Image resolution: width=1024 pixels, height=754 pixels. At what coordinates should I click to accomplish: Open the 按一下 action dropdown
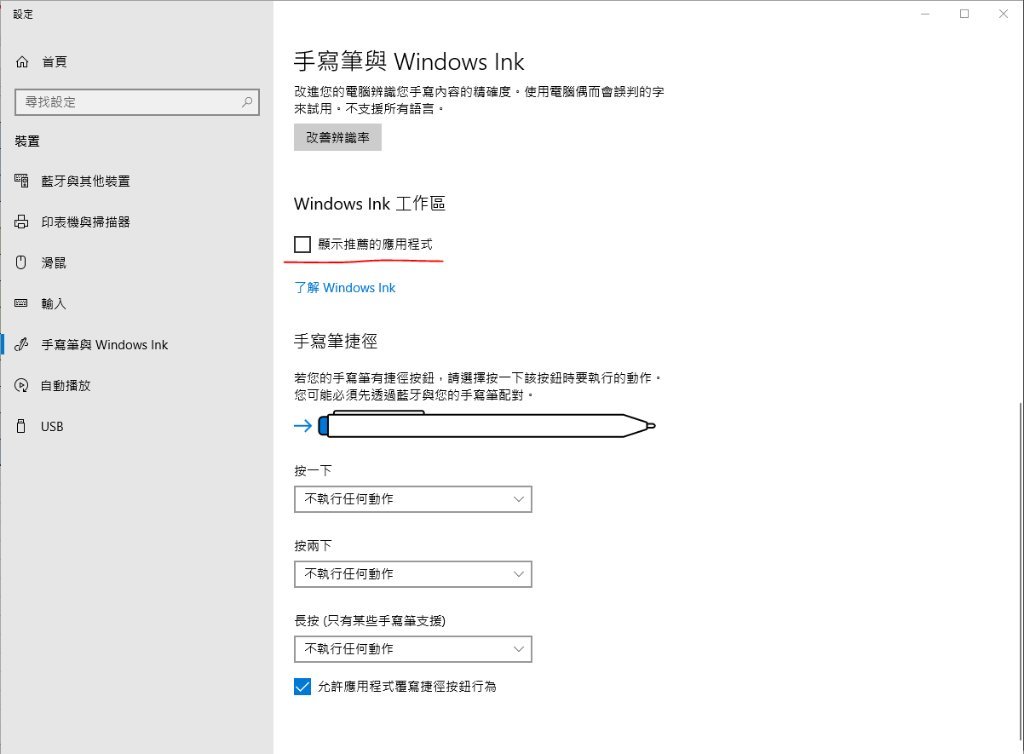tap(413, 499)
